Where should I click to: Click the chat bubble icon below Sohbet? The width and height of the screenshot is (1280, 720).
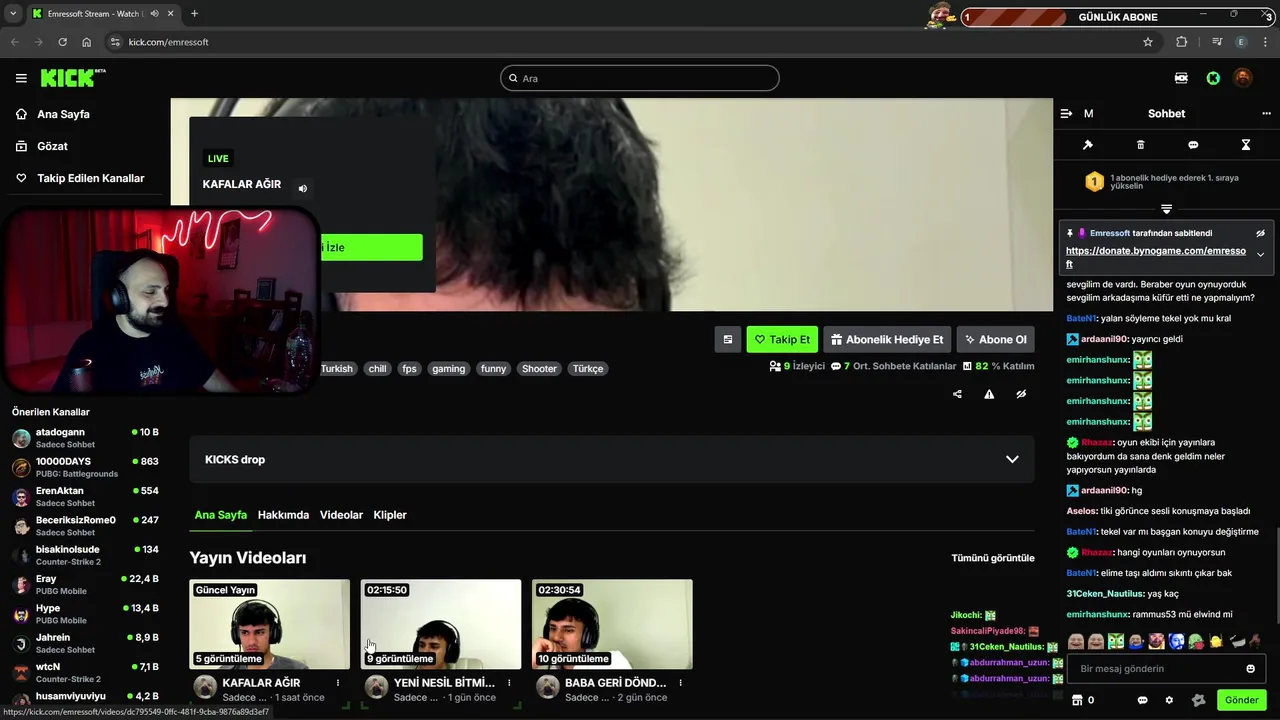point(1193,145)
